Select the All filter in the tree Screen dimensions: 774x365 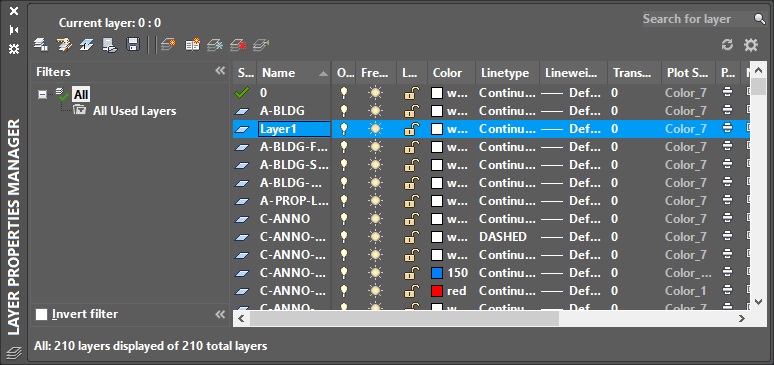pyautogui.click(x=81, y=94)
